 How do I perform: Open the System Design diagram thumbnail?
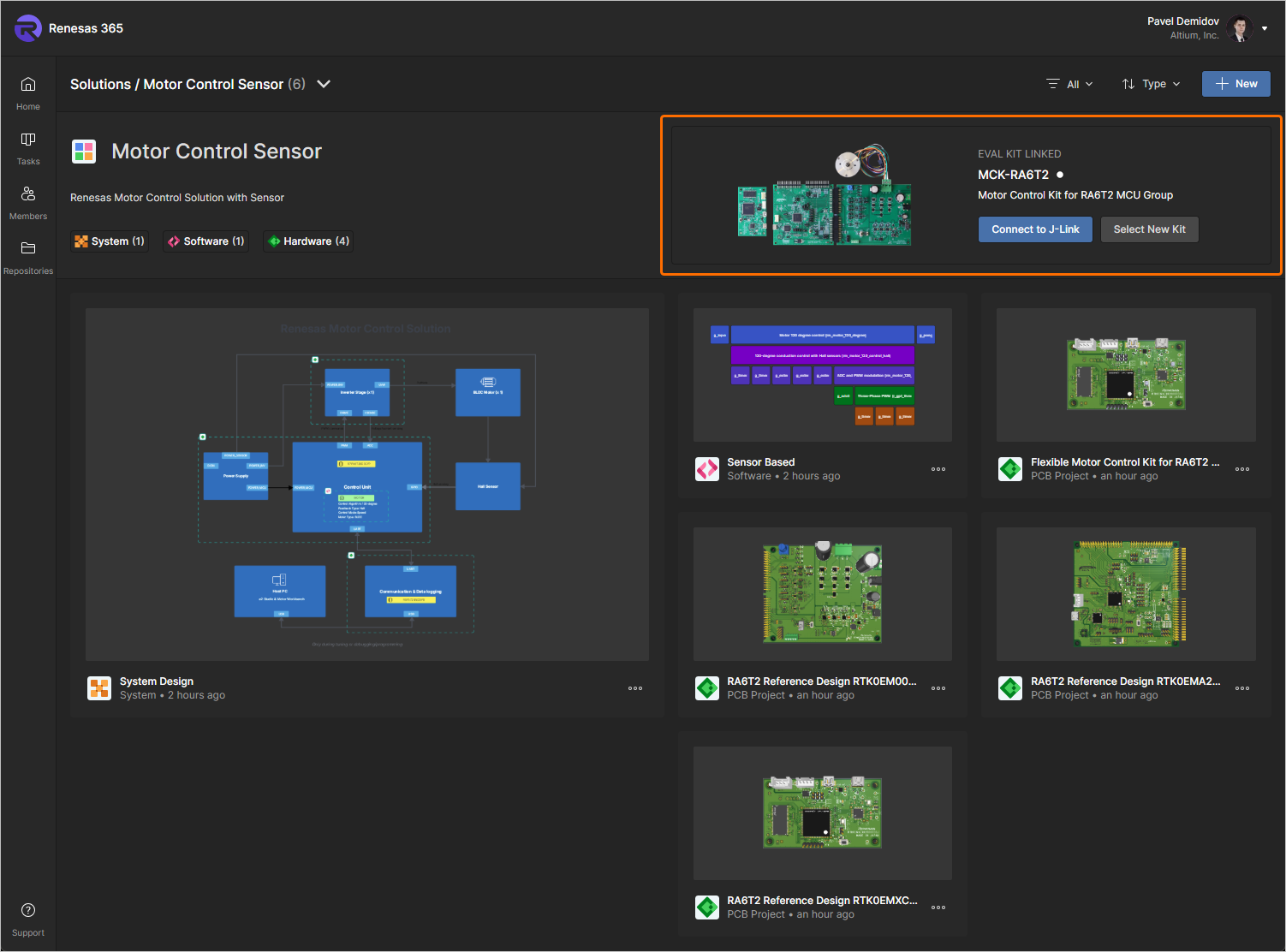(367, 485)
